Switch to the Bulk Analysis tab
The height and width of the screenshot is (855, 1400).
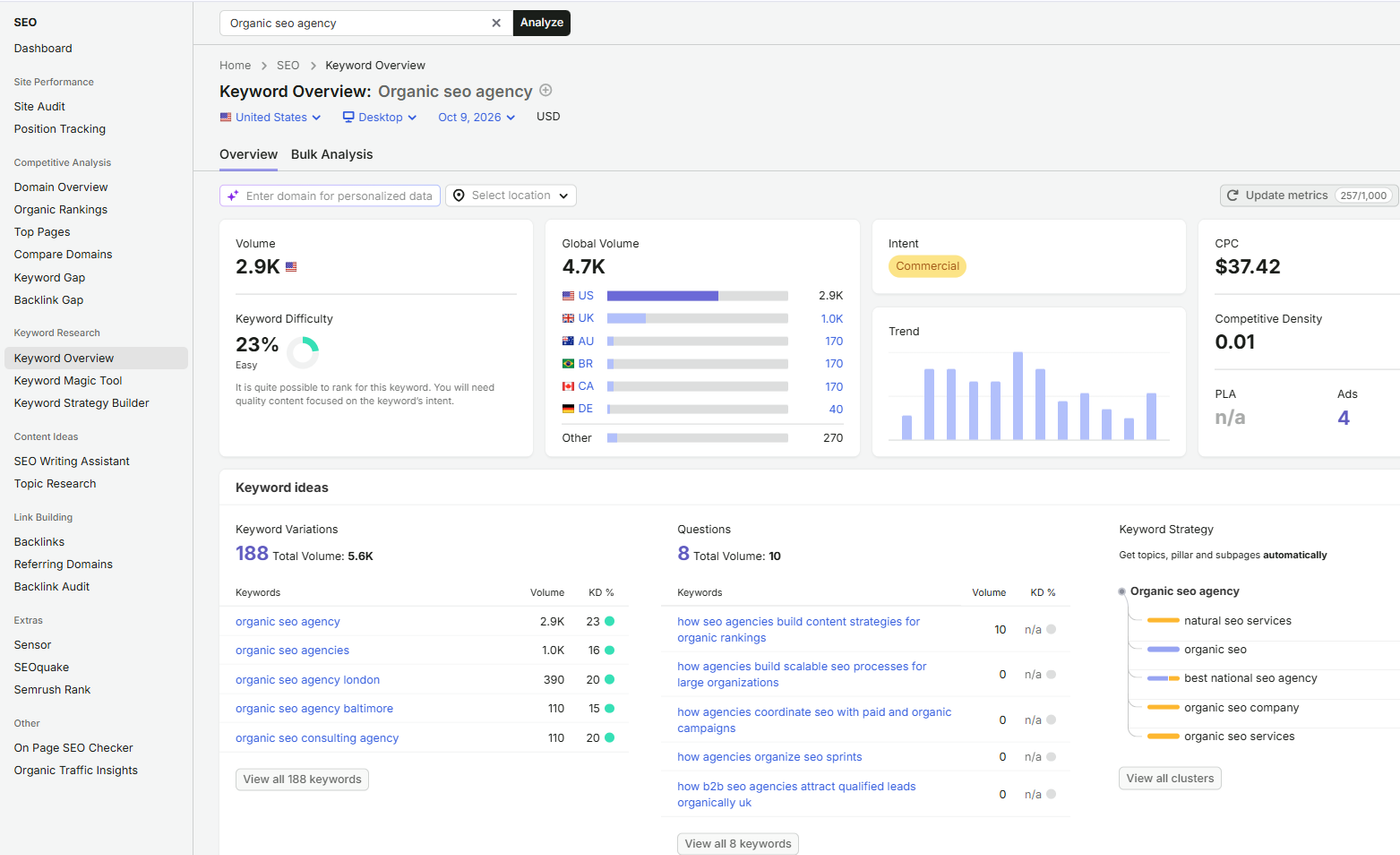[x=332, y=155]
